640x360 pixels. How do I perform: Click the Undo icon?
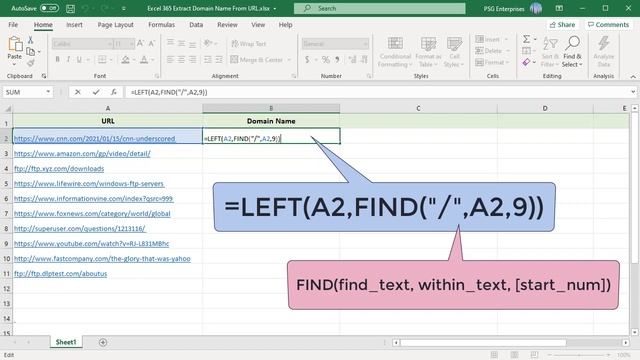85,8
